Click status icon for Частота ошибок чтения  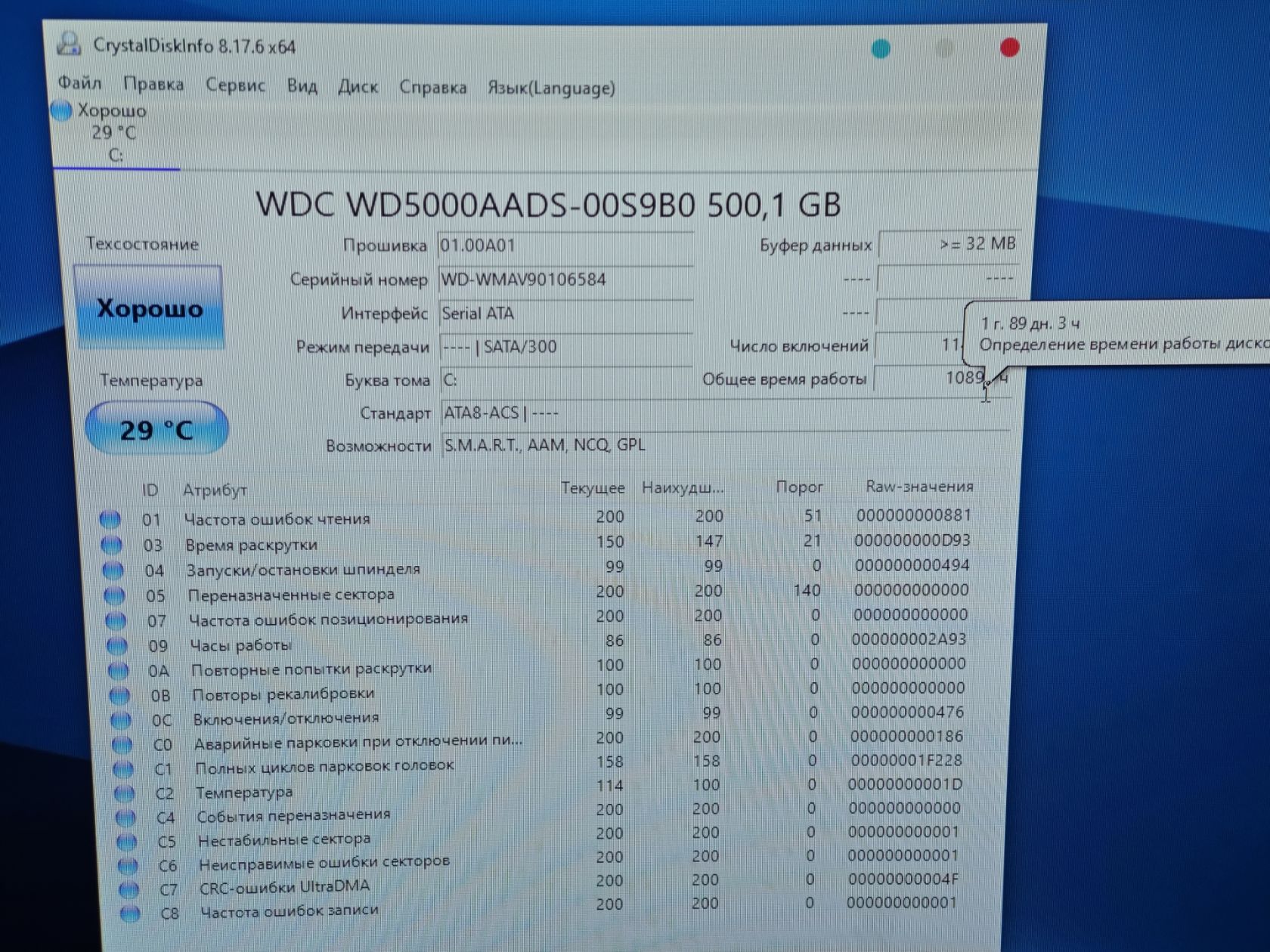pos(110,519)
